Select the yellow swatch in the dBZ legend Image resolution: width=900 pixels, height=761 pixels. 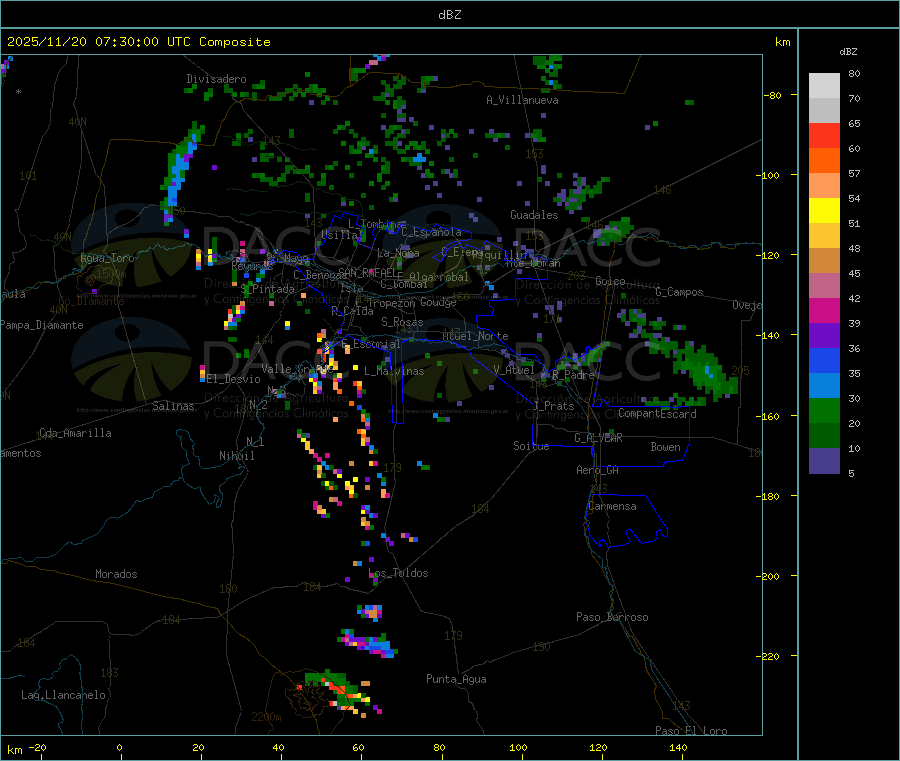pos(824,211)
